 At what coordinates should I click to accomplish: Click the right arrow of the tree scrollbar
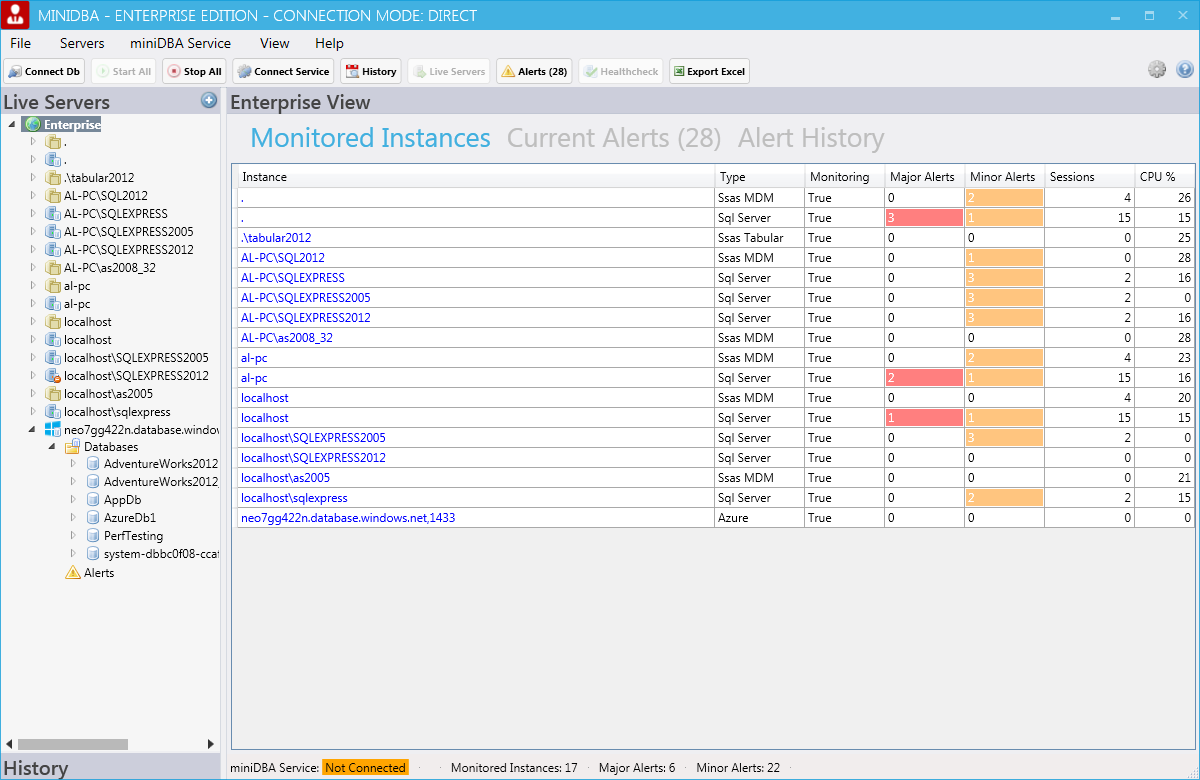[x=211, y=744]
